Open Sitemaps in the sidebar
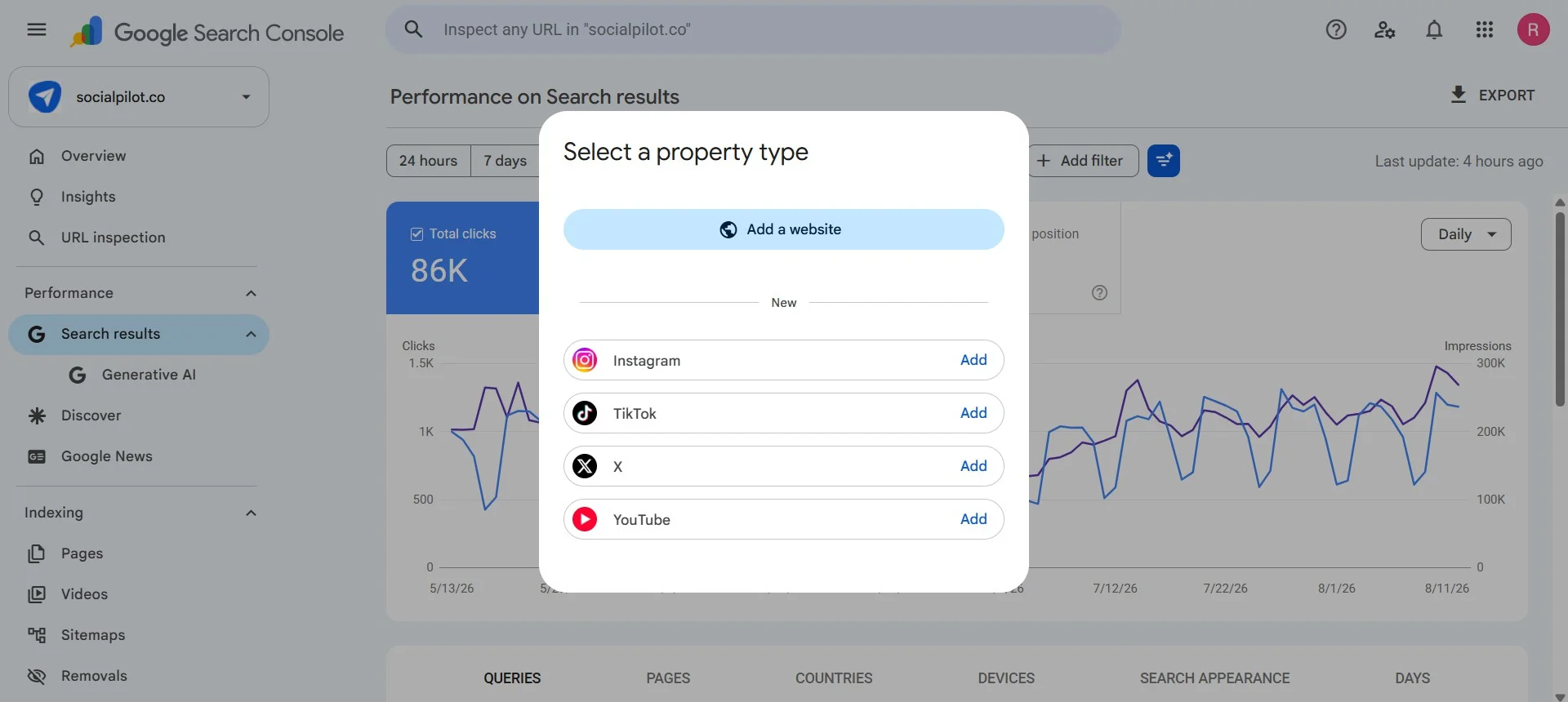Image resolution: width=1568 pixels, height=702 pixels. coord(139,635)
